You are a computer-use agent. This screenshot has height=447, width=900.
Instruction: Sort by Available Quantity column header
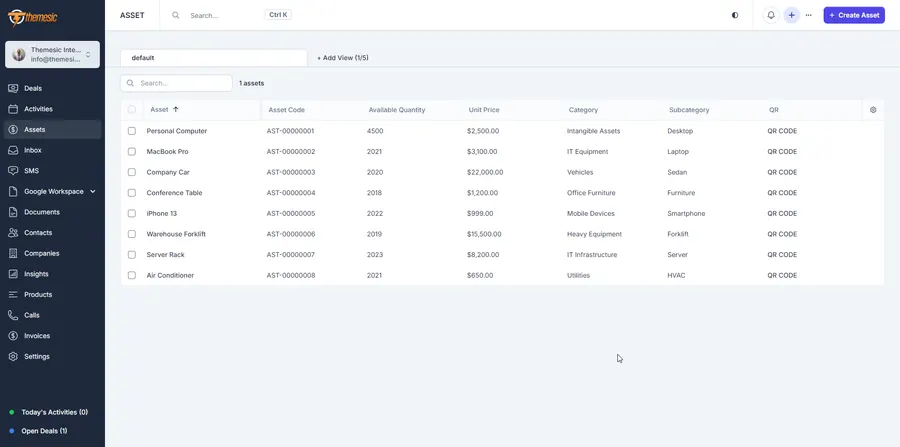point(397,110)
